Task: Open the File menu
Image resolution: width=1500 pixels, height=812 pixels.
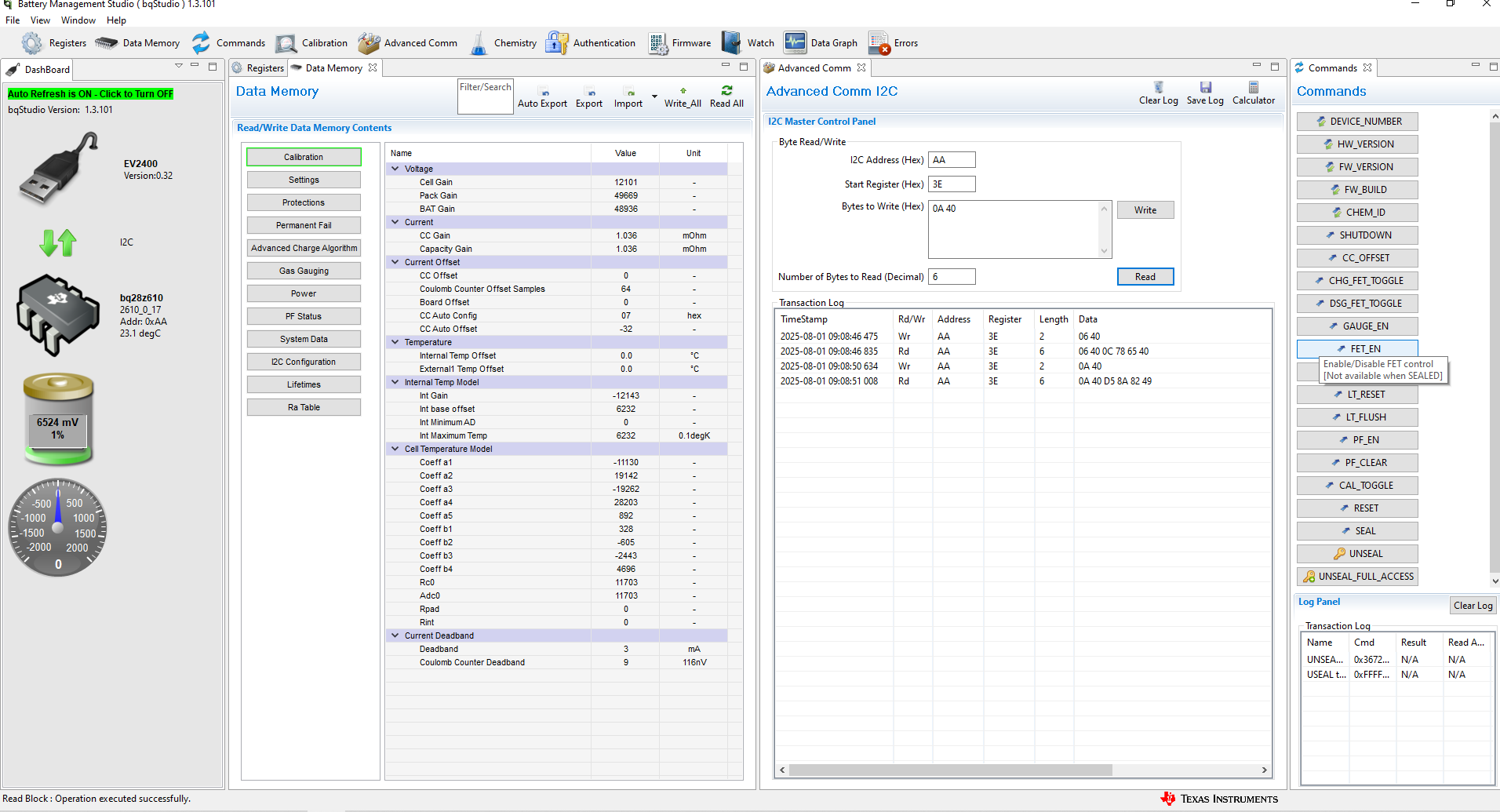Action: [x=13, y=20]
